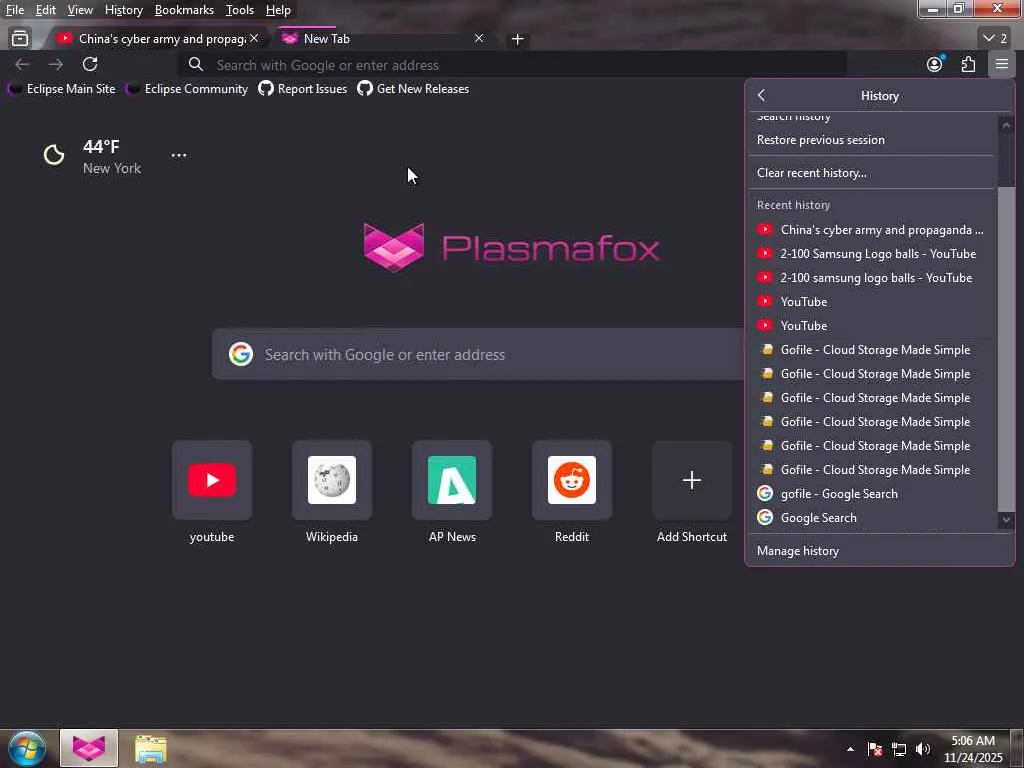
Task: Toggle the hamburger application menu
Action: coord(1002,64)
